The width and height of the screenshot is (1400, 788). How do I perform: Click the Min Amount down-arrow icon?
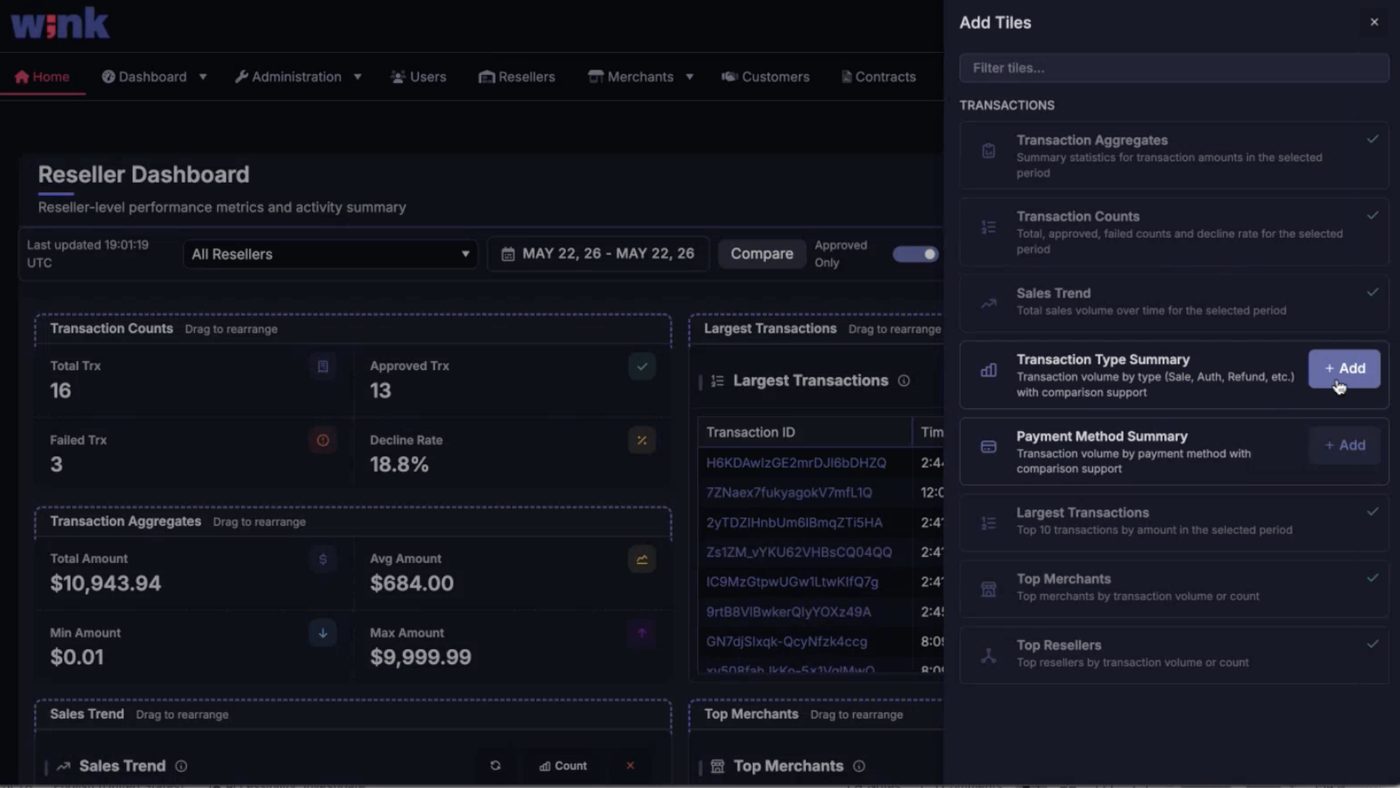pyautogui.click(x=322, y=633)
